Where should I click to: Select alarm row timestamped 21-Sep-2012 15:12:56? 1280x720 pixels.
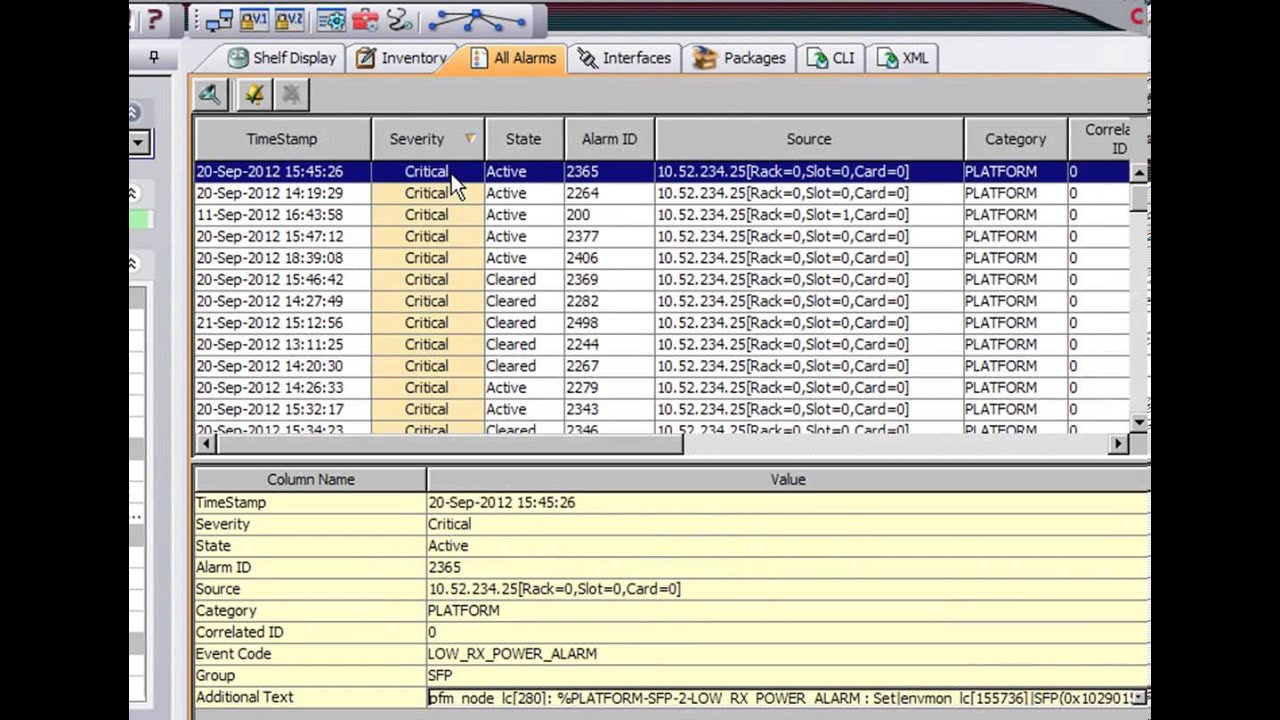[x=661, y=323]
